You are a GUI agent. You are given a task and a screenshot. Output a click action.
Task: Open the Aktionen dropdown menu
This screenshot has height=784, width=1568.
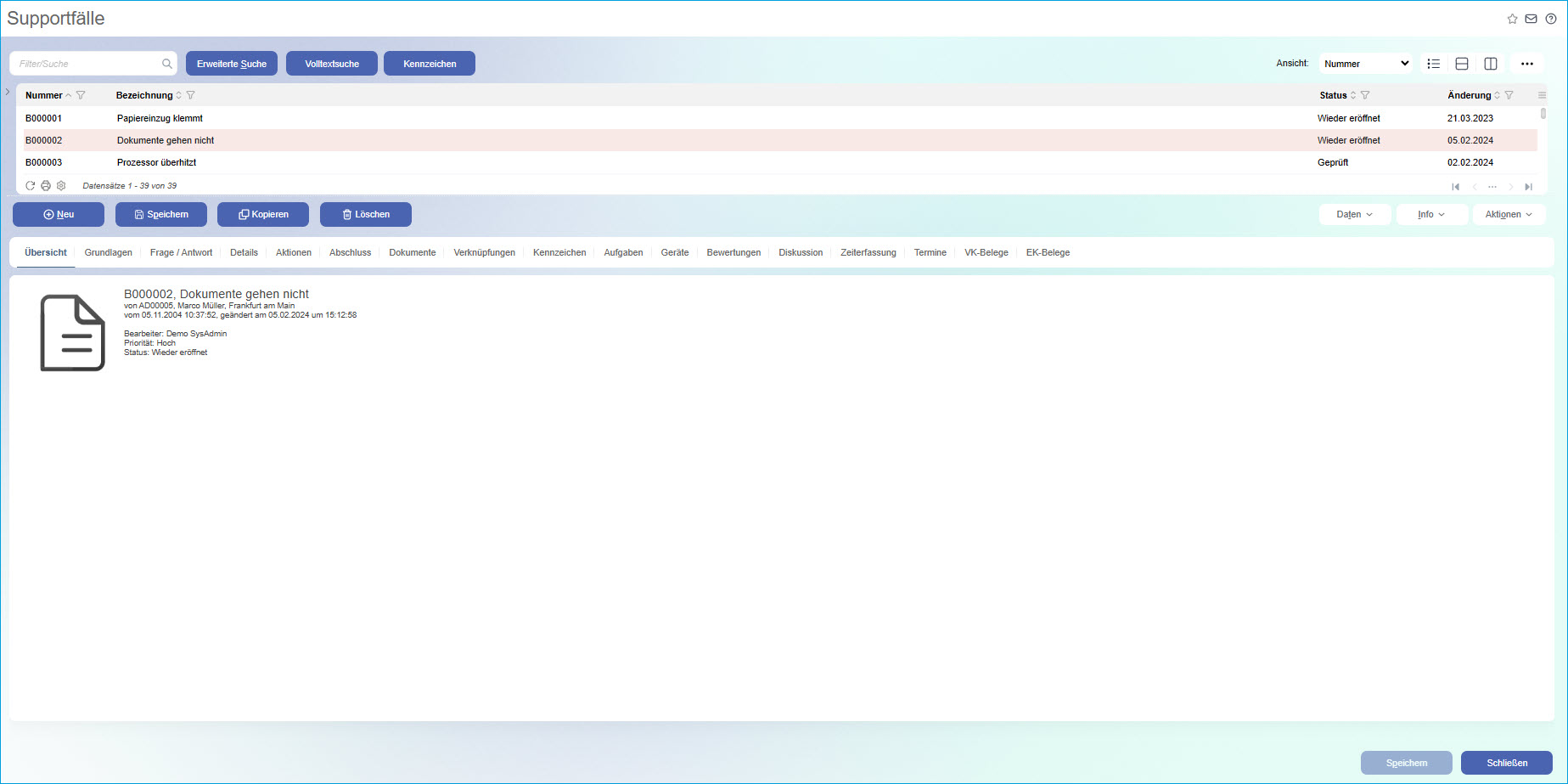(1509, 215)
